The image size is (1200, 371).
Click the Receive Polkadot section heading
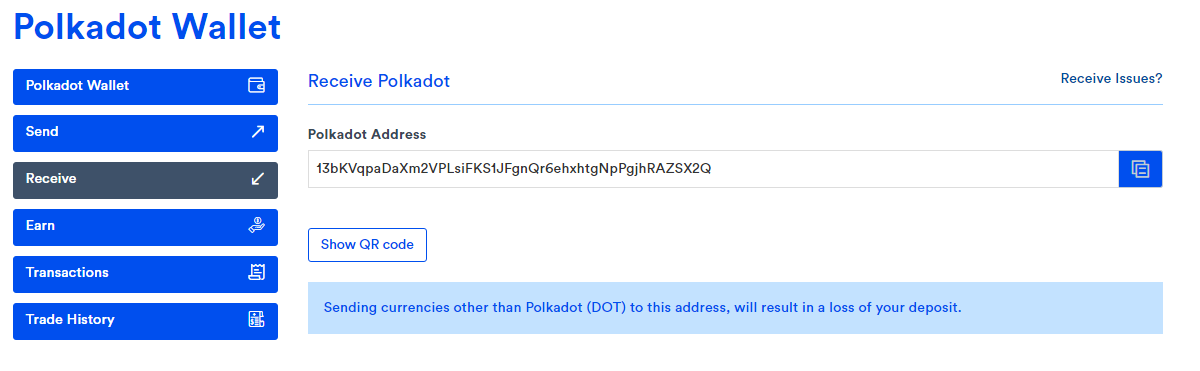(x=379, y=81)
